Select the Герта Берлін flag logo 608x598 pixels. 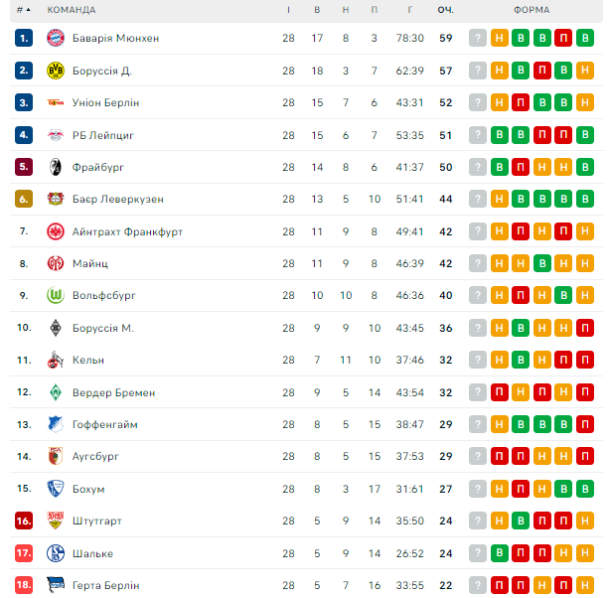pyautogui.click(x=55, y=585)
